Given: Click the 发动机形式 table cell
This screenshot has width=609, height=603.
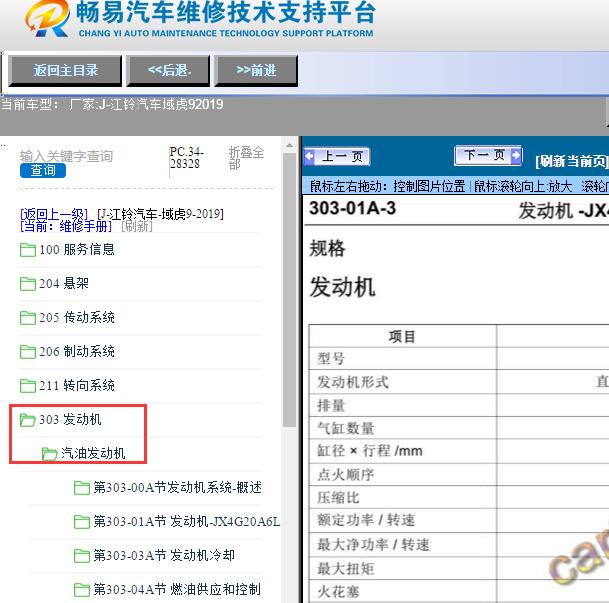Looking at the screenshot, I should [353, 382].
